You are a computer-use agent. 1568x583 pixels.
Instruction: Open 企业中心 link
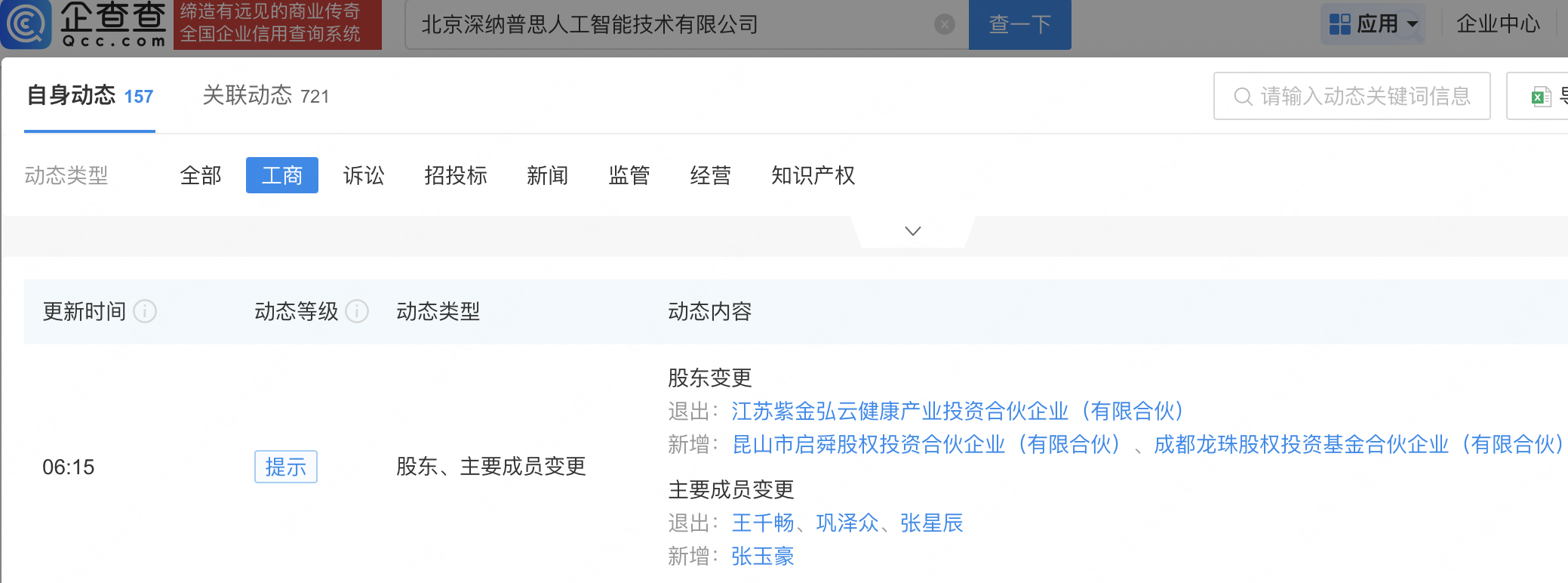click(1497, 24)
